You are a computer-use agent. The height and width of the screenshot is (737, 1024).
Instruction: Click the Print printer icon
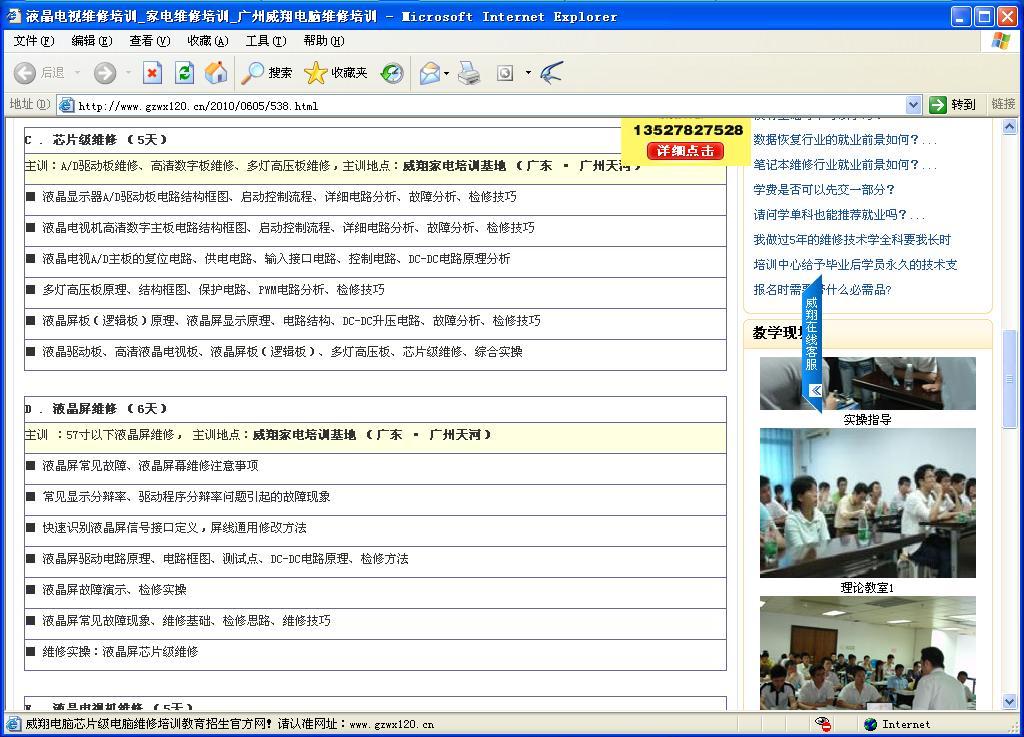pyautogui.click(x=469, y=73)
